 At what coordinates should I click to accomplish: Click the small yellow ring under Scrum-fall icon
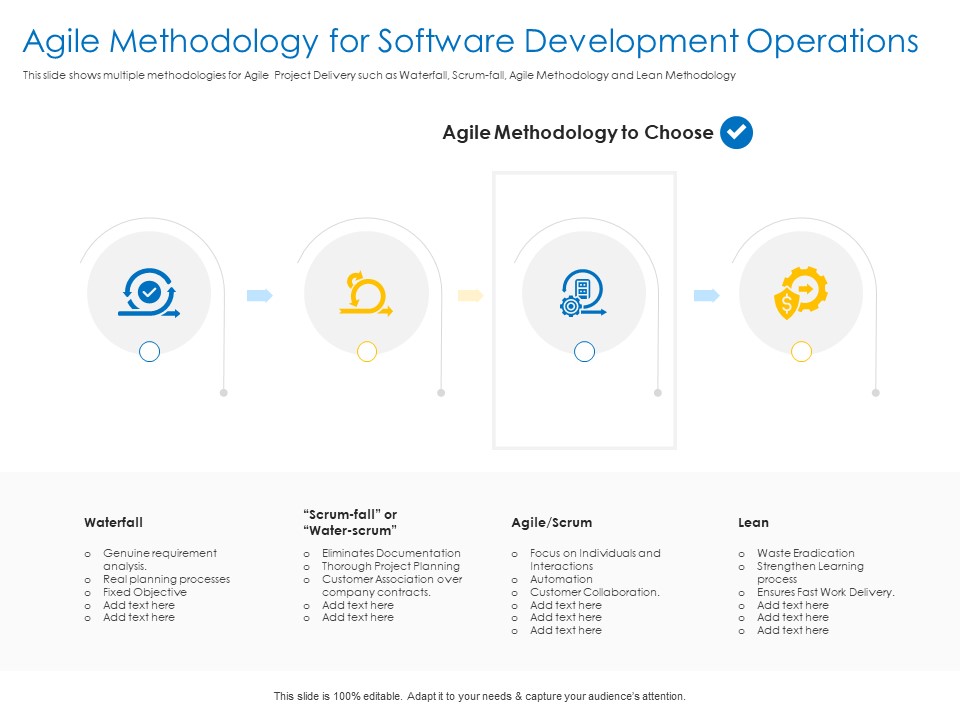367,351
